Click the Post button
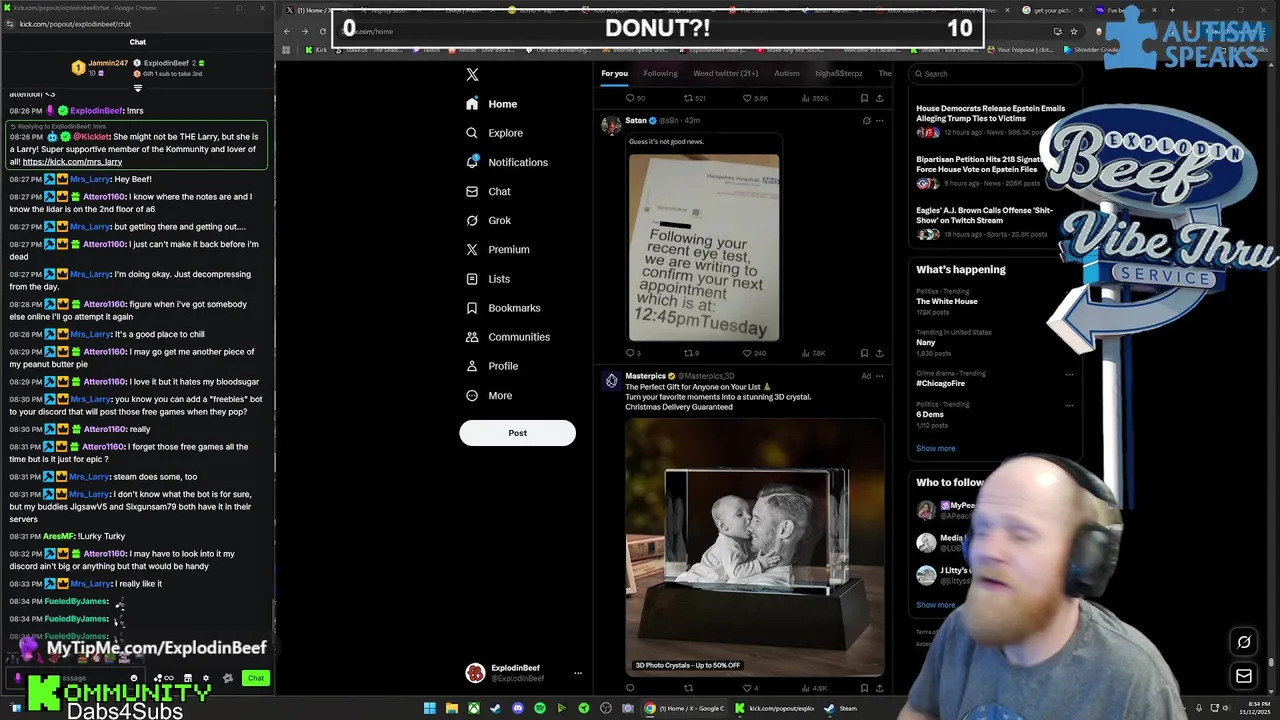1280x720 pixels. point(517,433)
